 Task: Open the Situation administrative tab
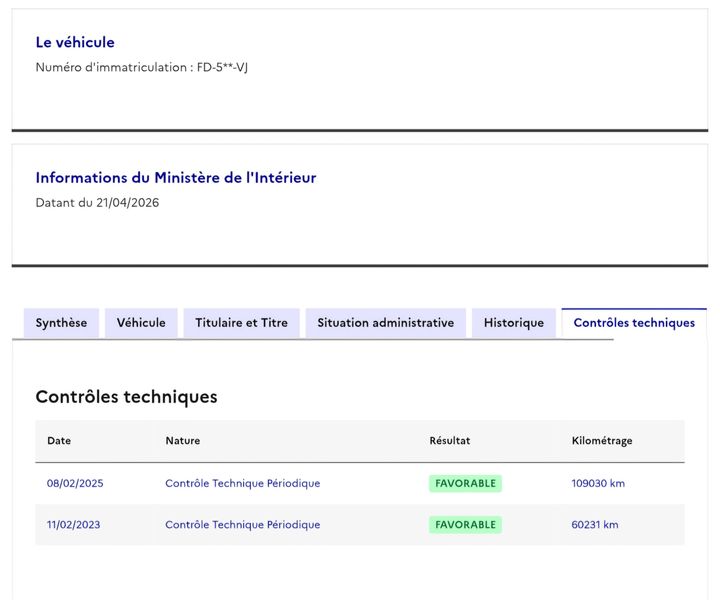[386, 323]
